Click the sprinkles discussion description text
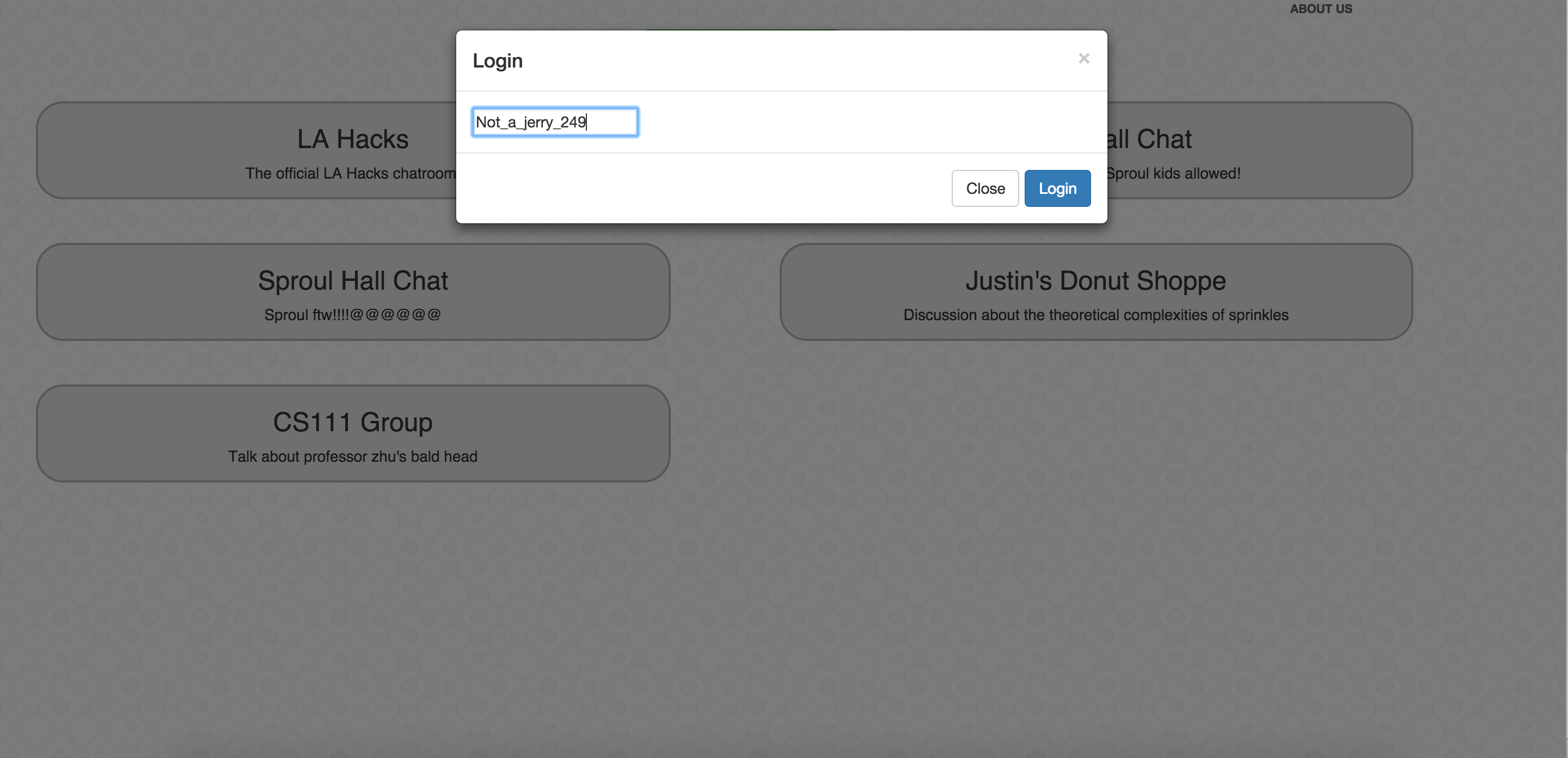 click(1095, 315)
